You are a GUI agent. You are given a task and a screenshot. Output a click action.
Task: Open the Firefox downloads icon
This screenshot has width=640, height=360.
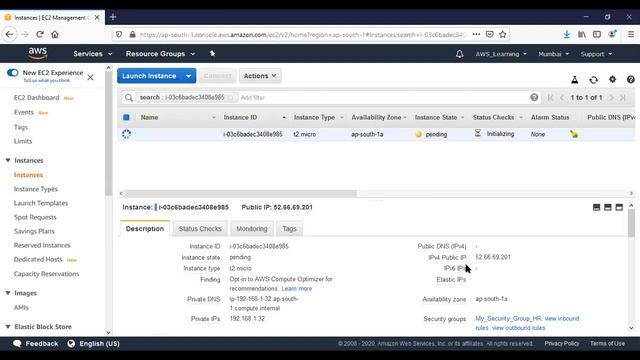pyautogui.click(x=567, y=34)
